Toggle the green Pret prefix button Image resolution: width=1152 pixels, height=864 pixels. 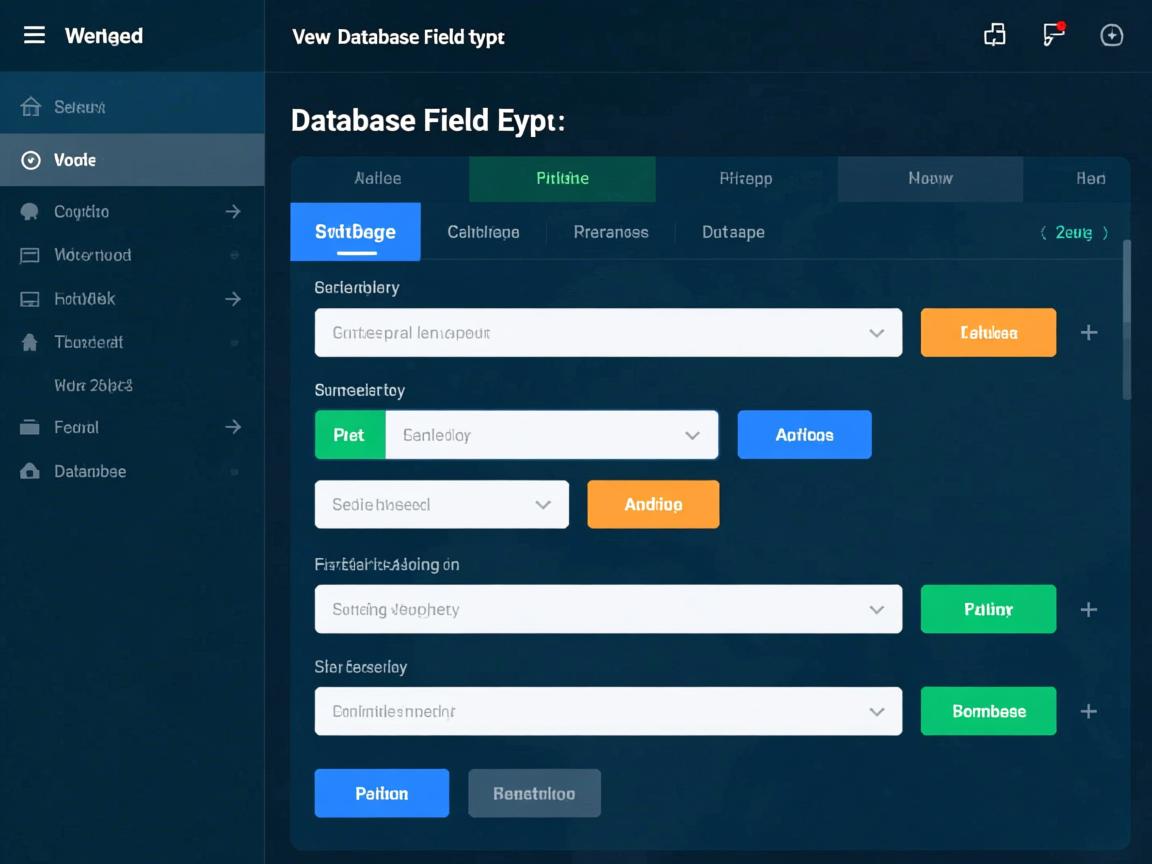pos(349,435)
